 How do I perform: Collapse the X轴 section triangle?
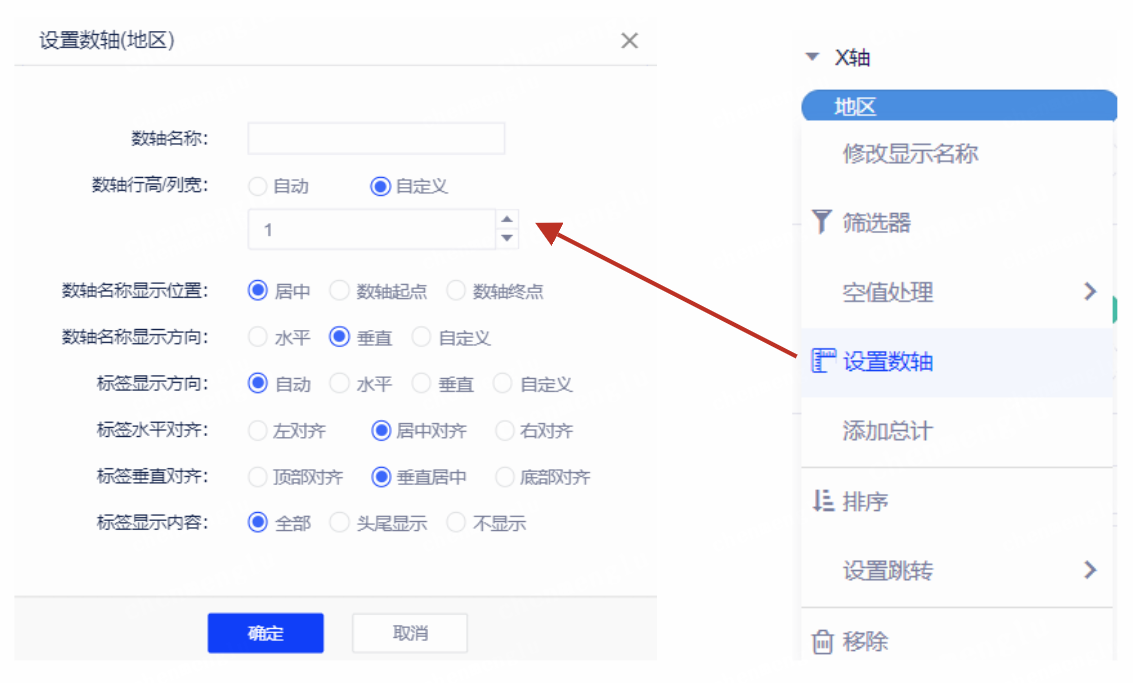(812, 58)
